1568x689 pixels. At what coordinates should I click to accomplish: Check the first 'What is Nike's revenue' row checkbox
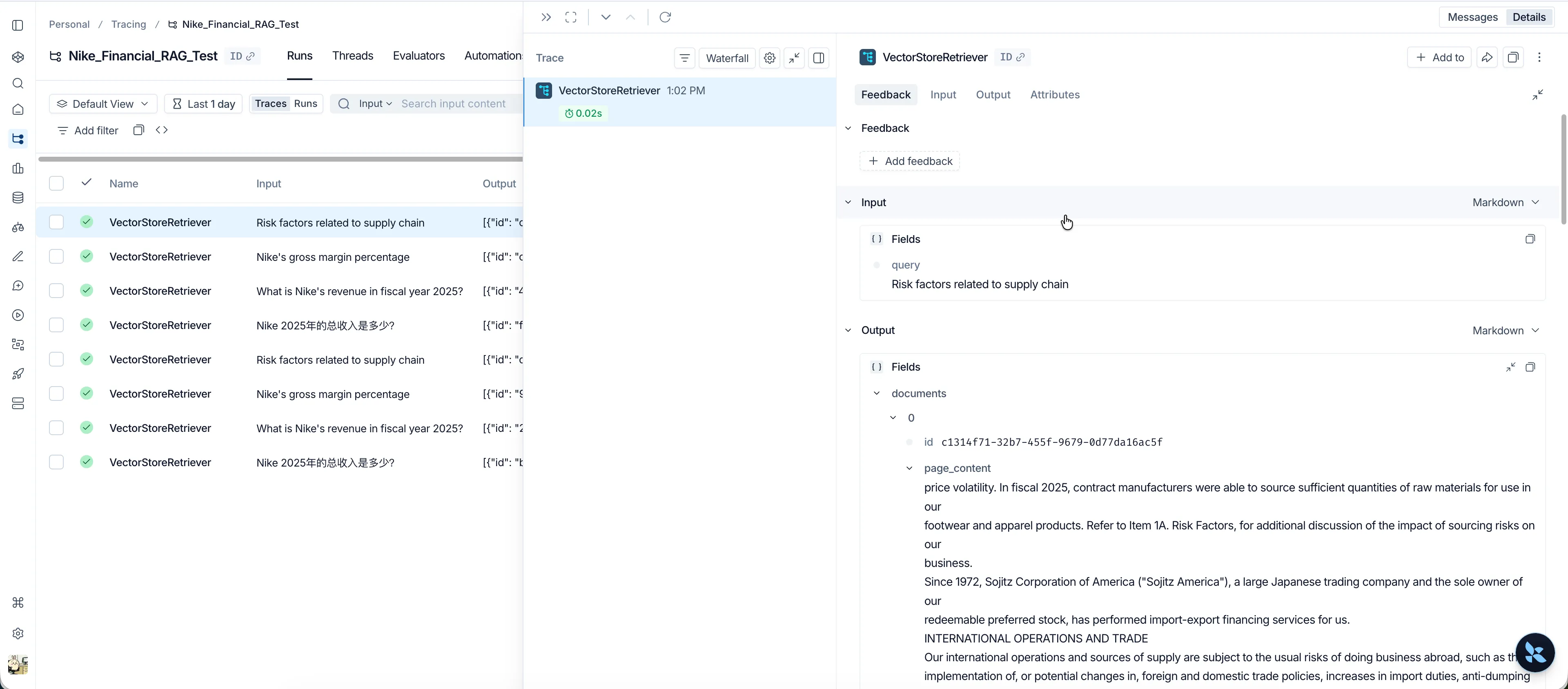click(x=56, y=290)
